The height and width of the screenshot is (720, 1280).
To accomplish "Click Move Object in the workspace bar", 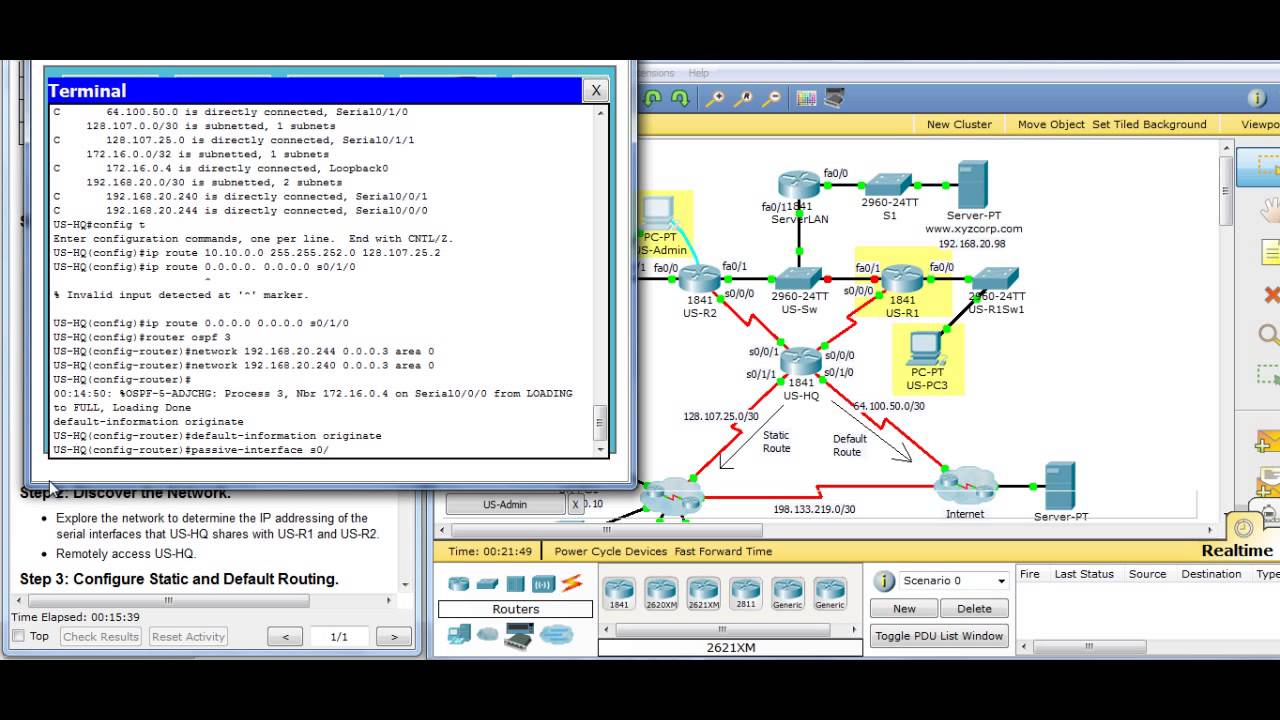I will 1051,124.
